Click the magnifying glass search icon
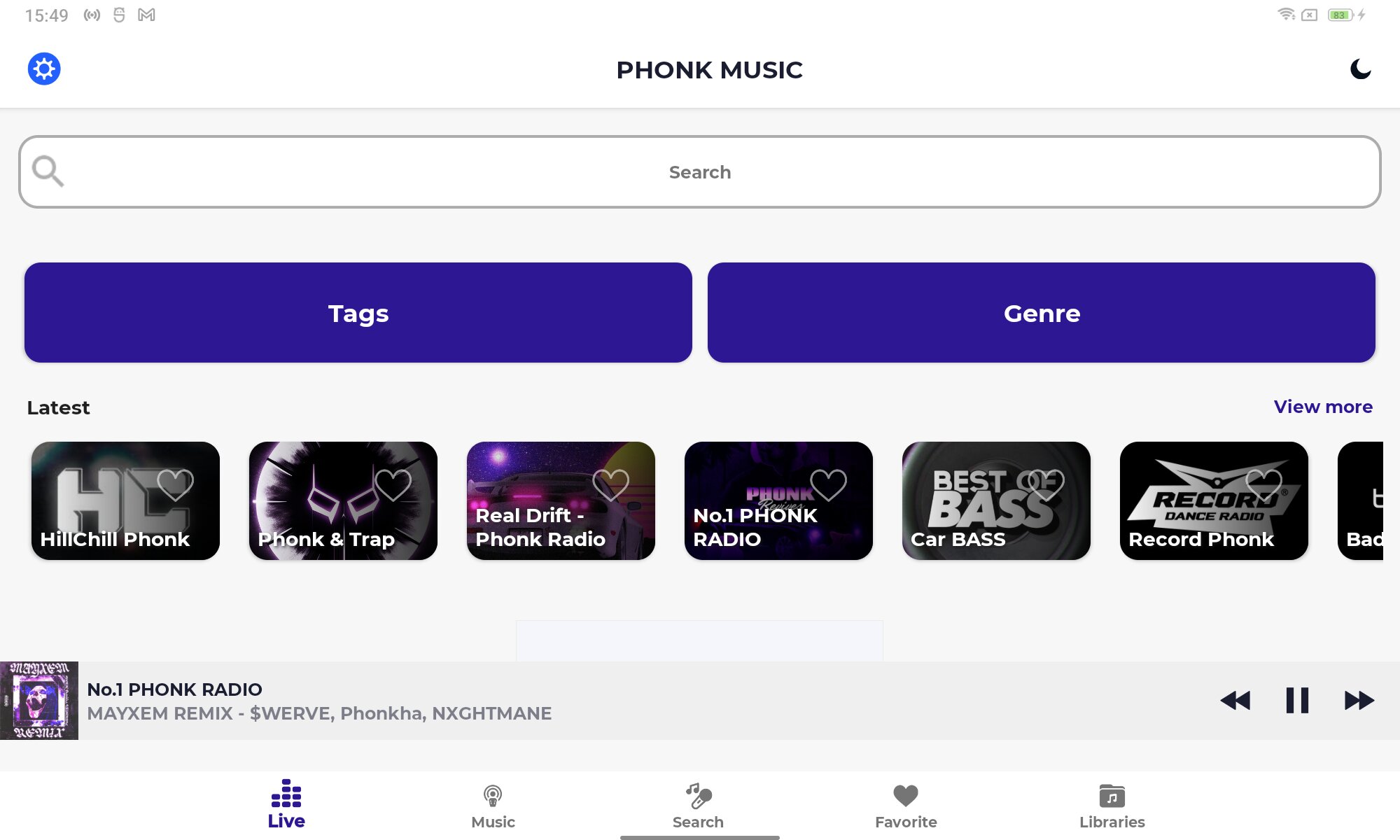This screenshot has height=840, width=1400. tap(48, 171)
